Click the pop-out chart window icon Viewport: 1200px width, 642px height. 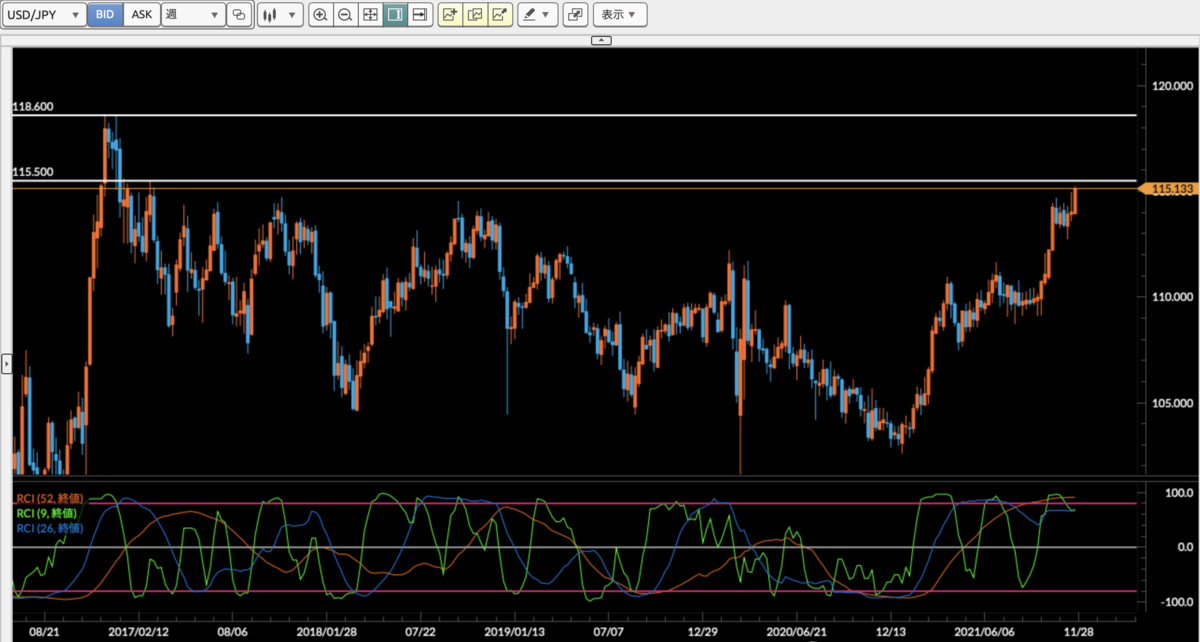575,15
